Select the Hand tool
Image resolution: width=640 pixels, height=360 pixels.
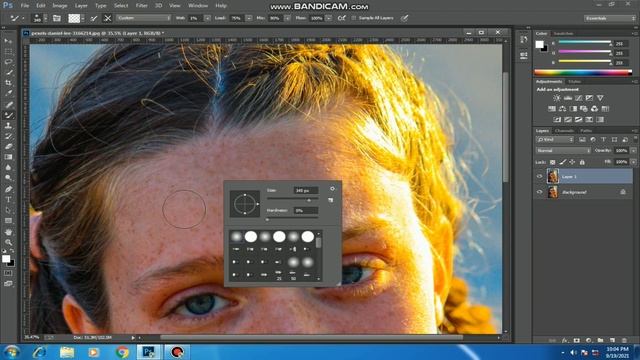tap(8, 232)
